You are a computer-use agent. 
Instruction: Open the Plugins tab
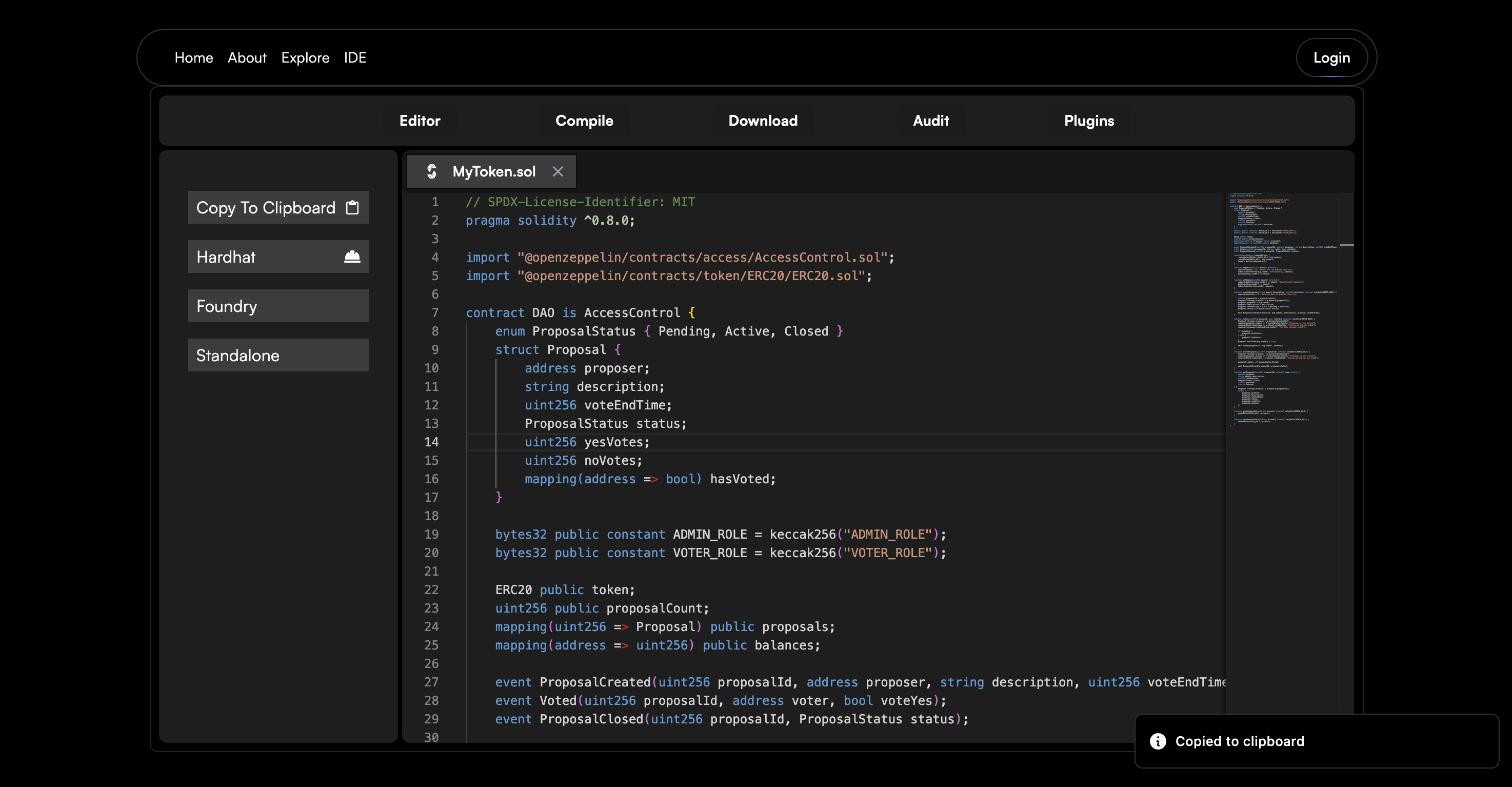1089,121
